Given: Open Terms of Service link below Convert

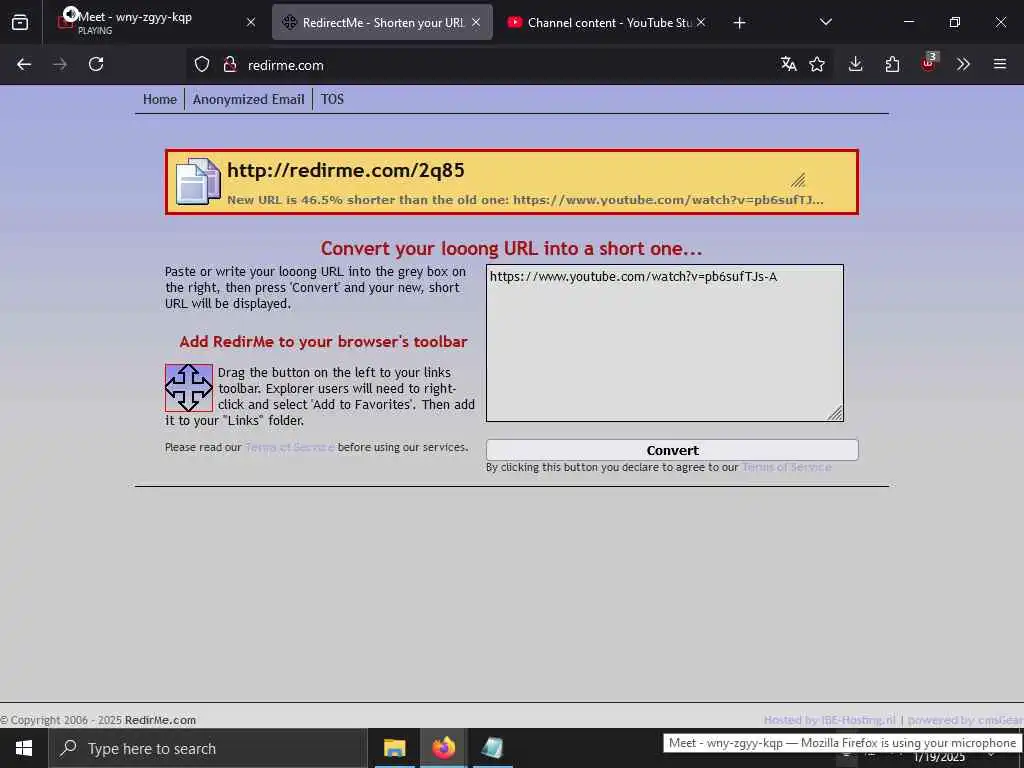Looking at the screenshot, I should tap(786, 467).
